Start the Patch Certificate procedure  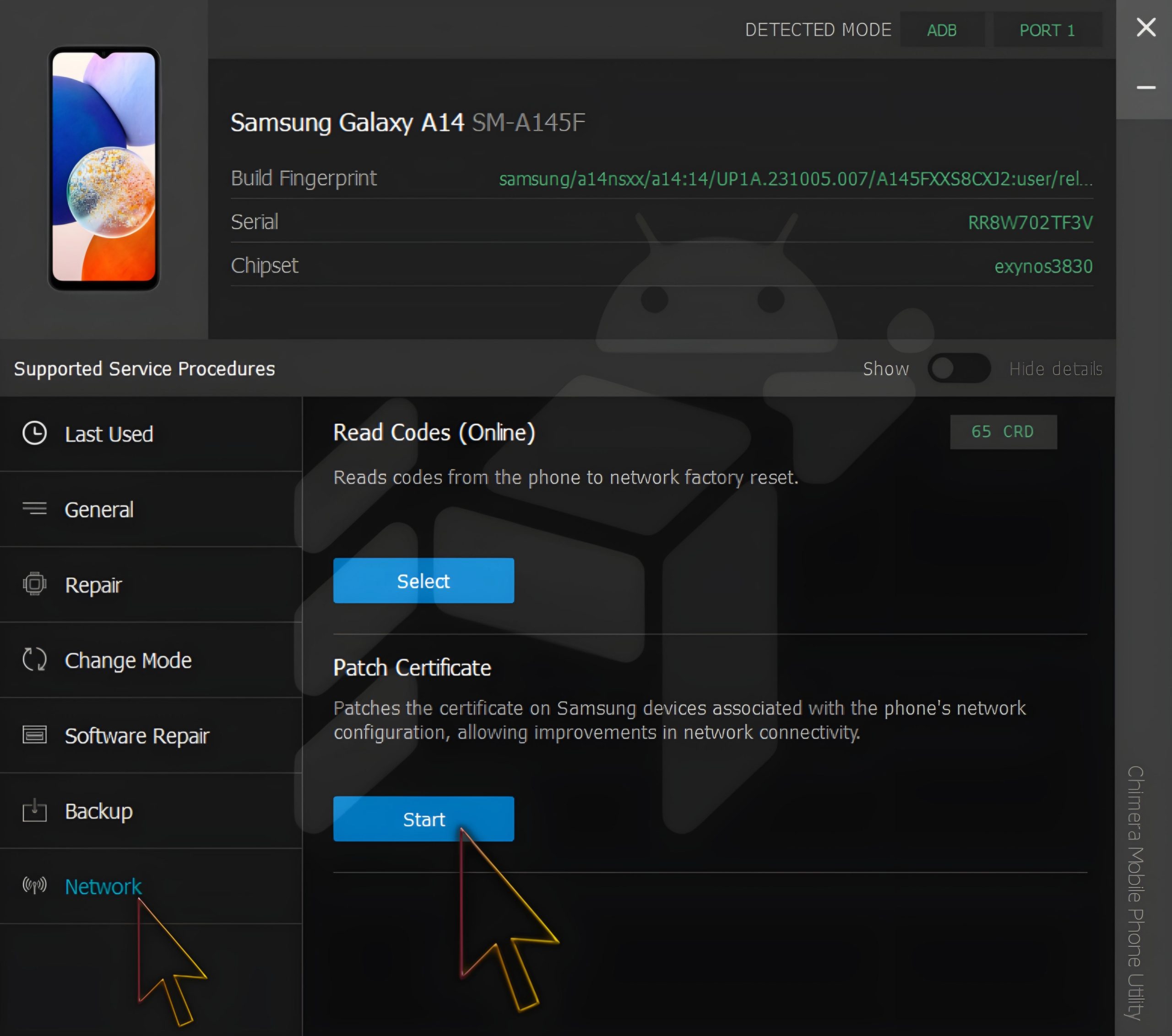point(424,819)
